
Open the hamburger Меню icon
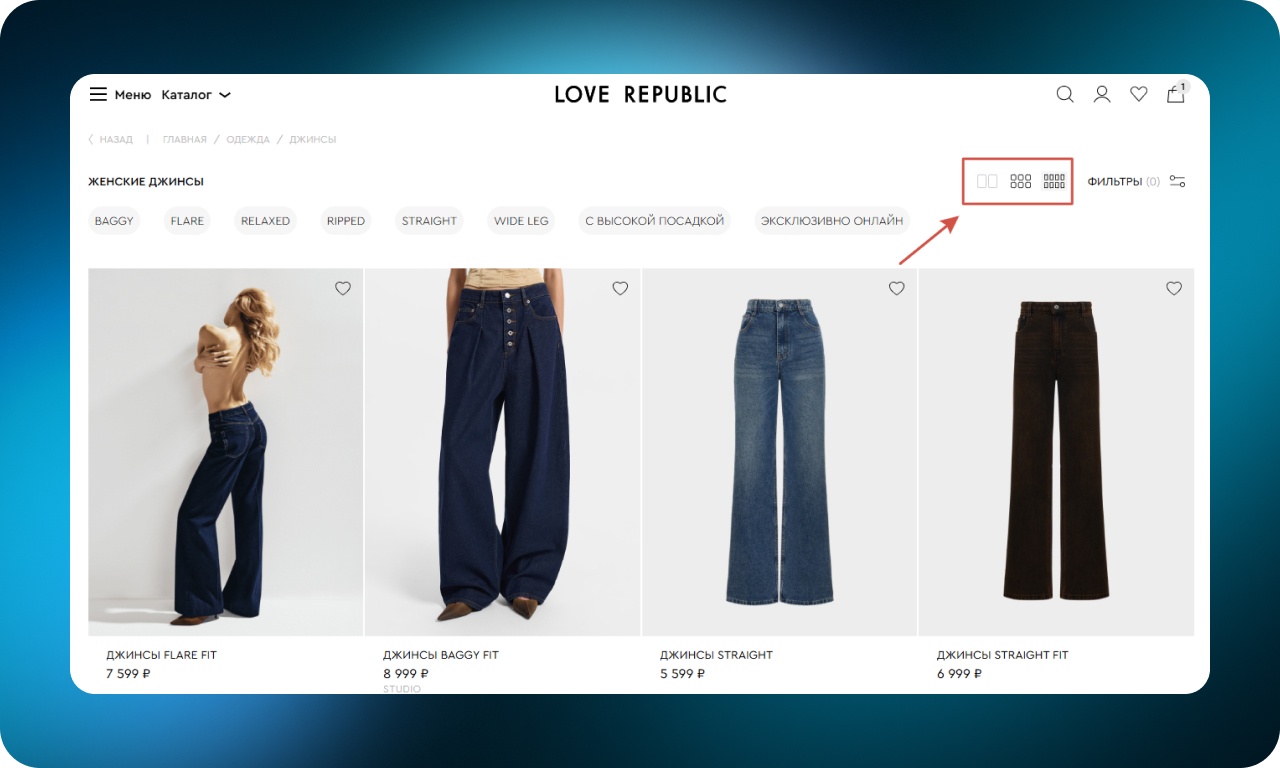(98, 95)
